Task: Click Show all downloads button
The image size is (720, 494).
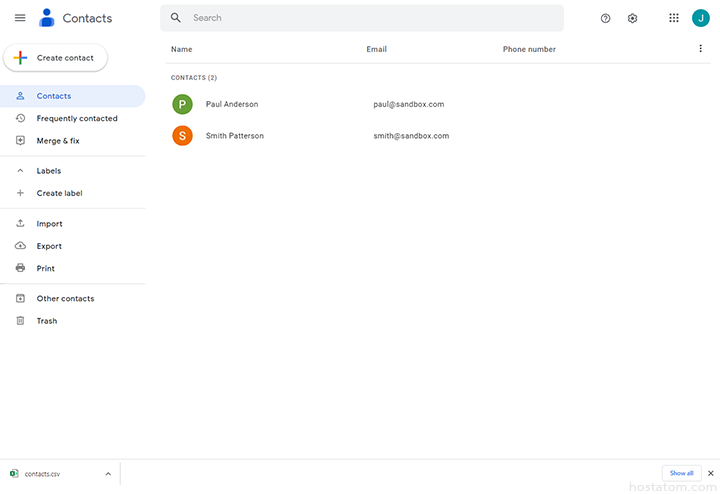Action: (x=681, y=473)
